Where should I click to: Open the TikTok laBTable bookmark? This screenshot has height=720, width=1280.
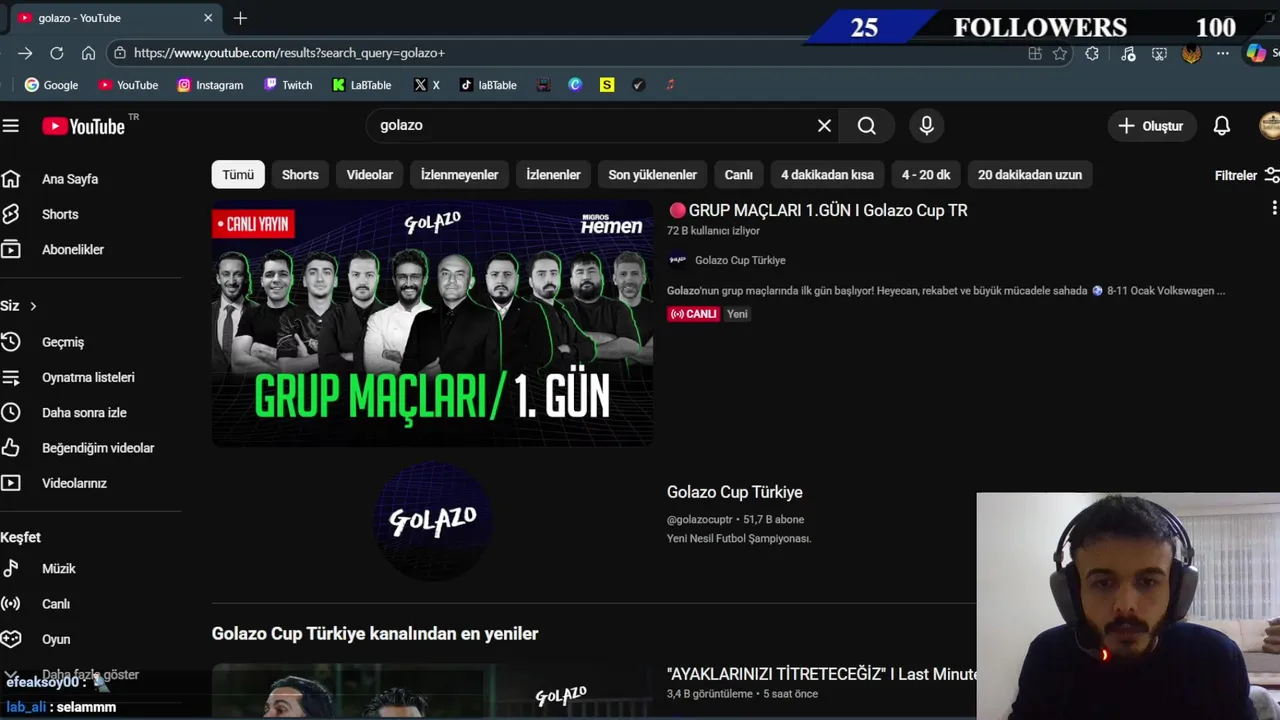pyautogui.click(x=488, y=85)
